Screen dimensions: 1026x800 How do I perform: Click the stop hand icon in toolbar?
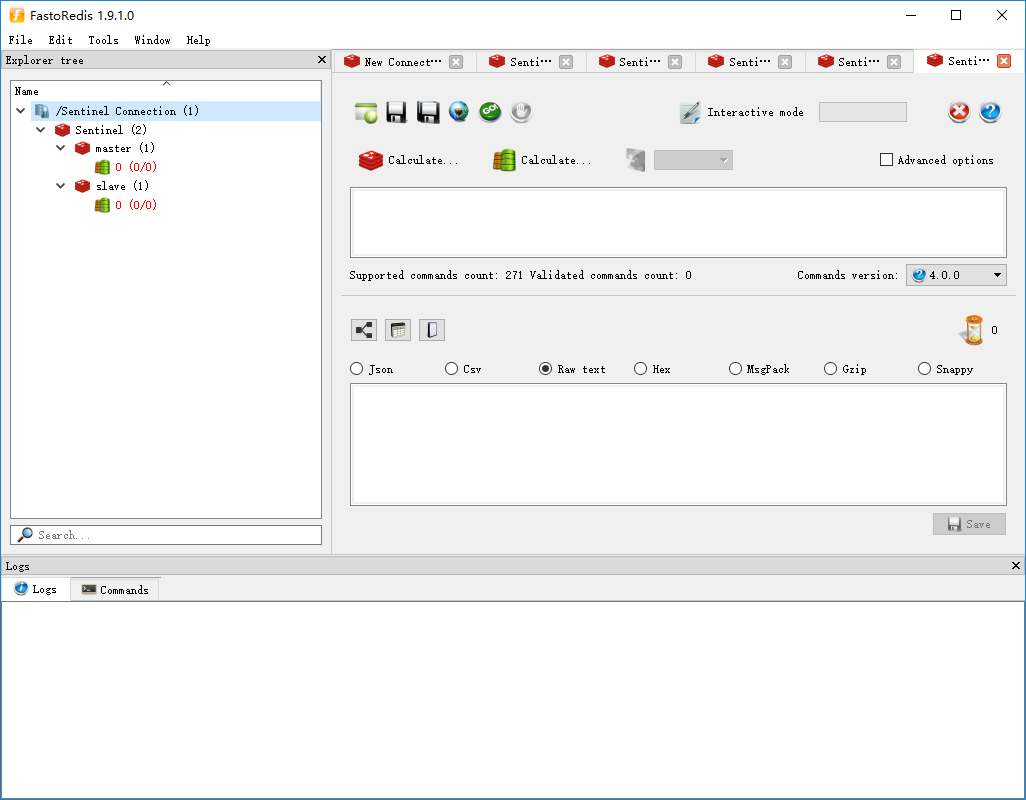click(x=520, y=112)
